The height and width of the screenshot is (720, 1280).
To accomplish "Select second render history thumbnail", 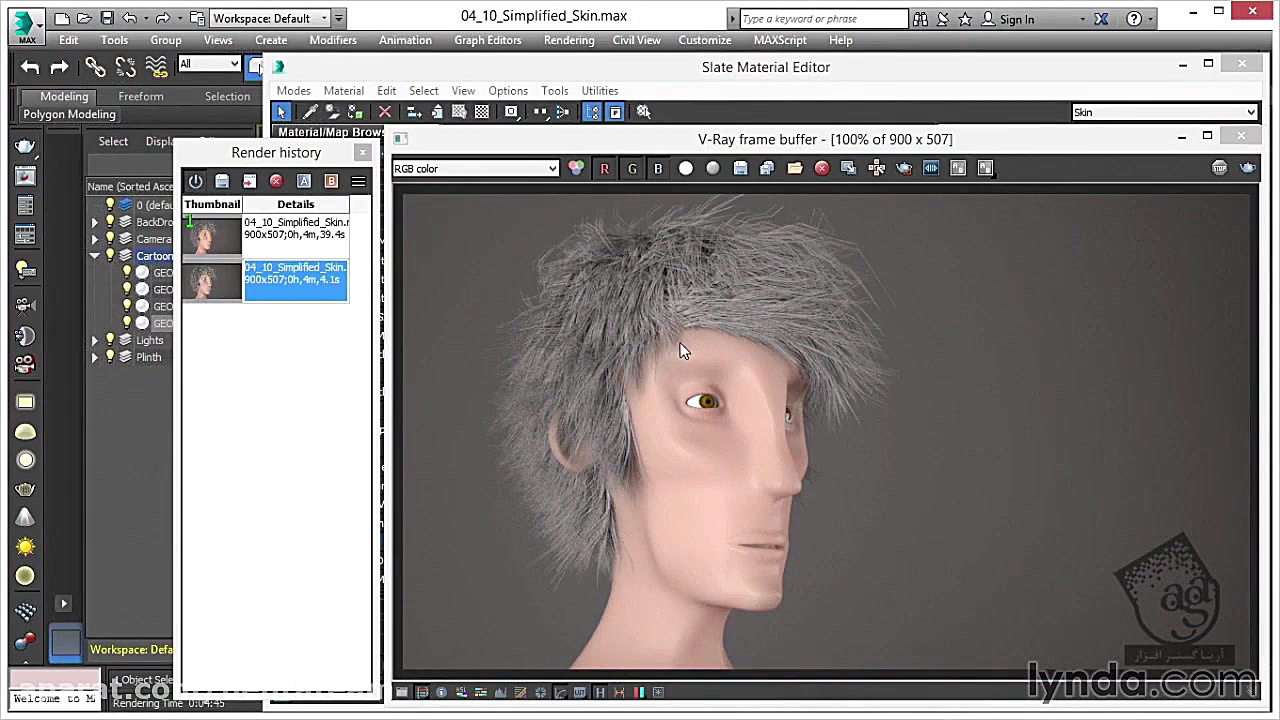I will [212, 280].
